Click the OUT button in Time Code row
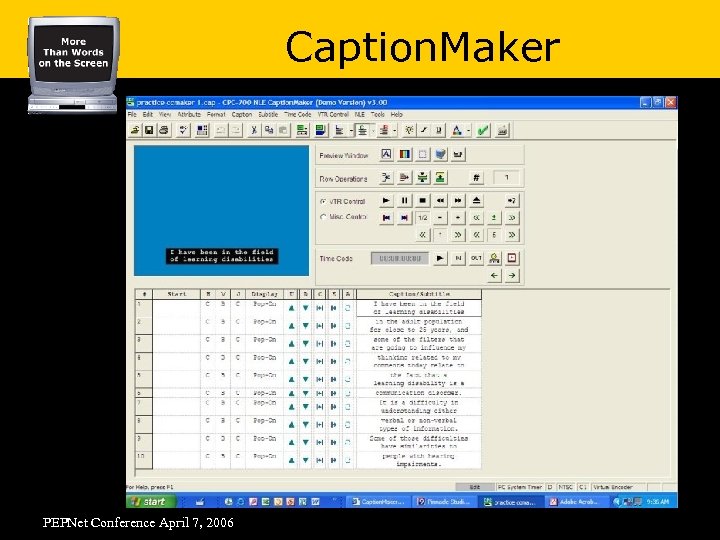The width and height of the screenshot is (720, 540). (x=476, y=259)
